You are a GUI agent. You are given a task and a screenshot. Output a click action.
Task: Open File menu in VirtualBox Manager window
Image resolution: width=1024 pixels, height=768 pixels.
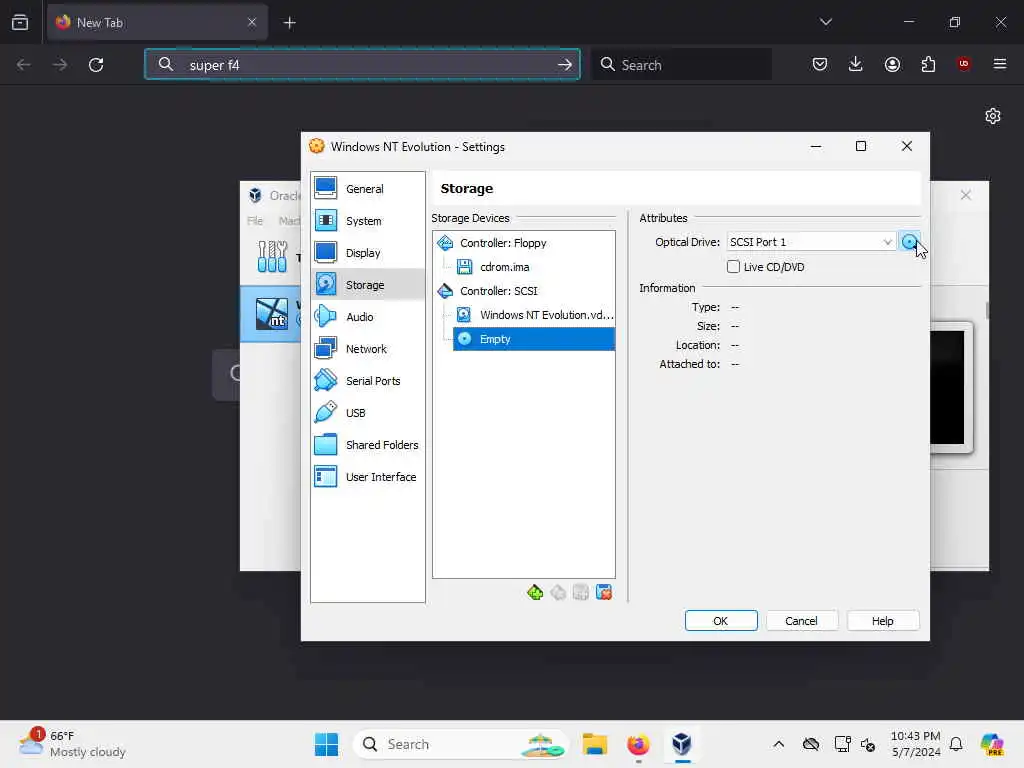[x=255, y=221]
